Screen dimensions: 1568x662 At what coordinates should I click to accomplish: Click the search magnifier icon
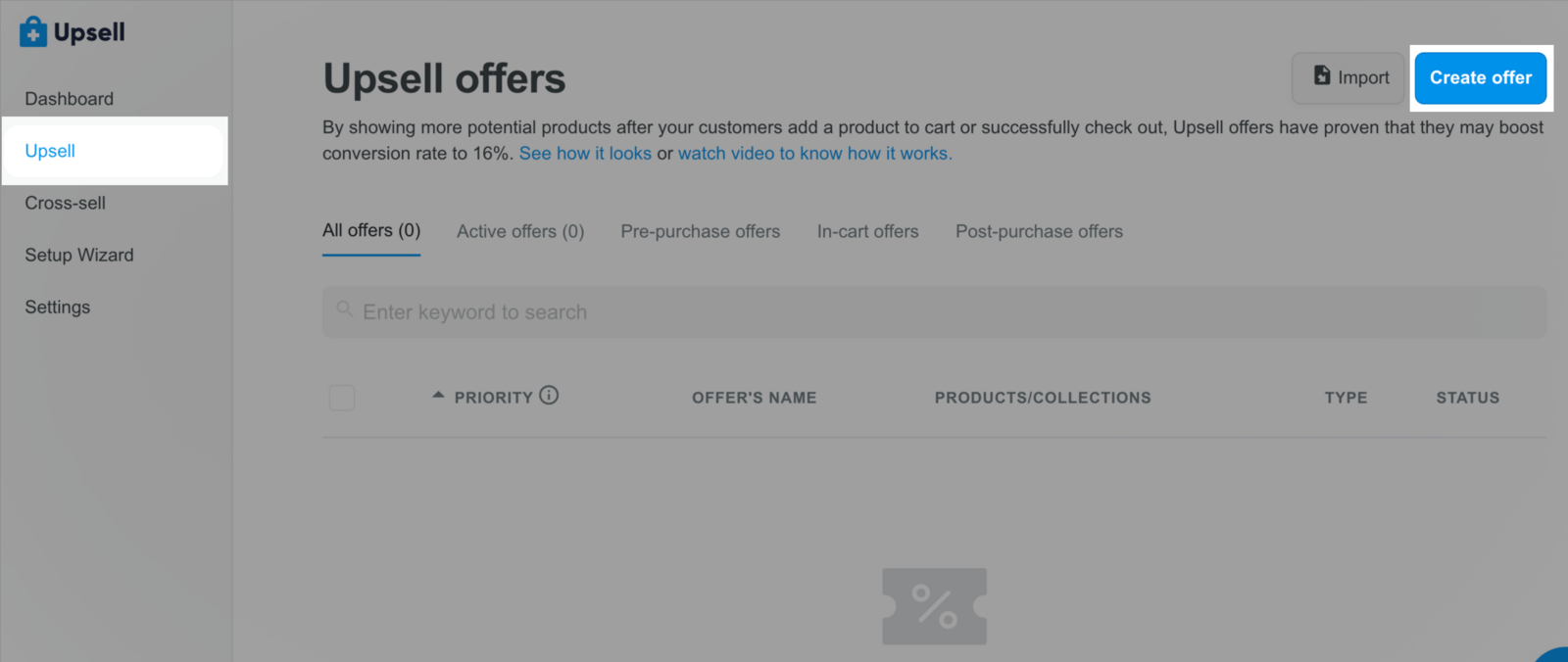click(344, 309)
